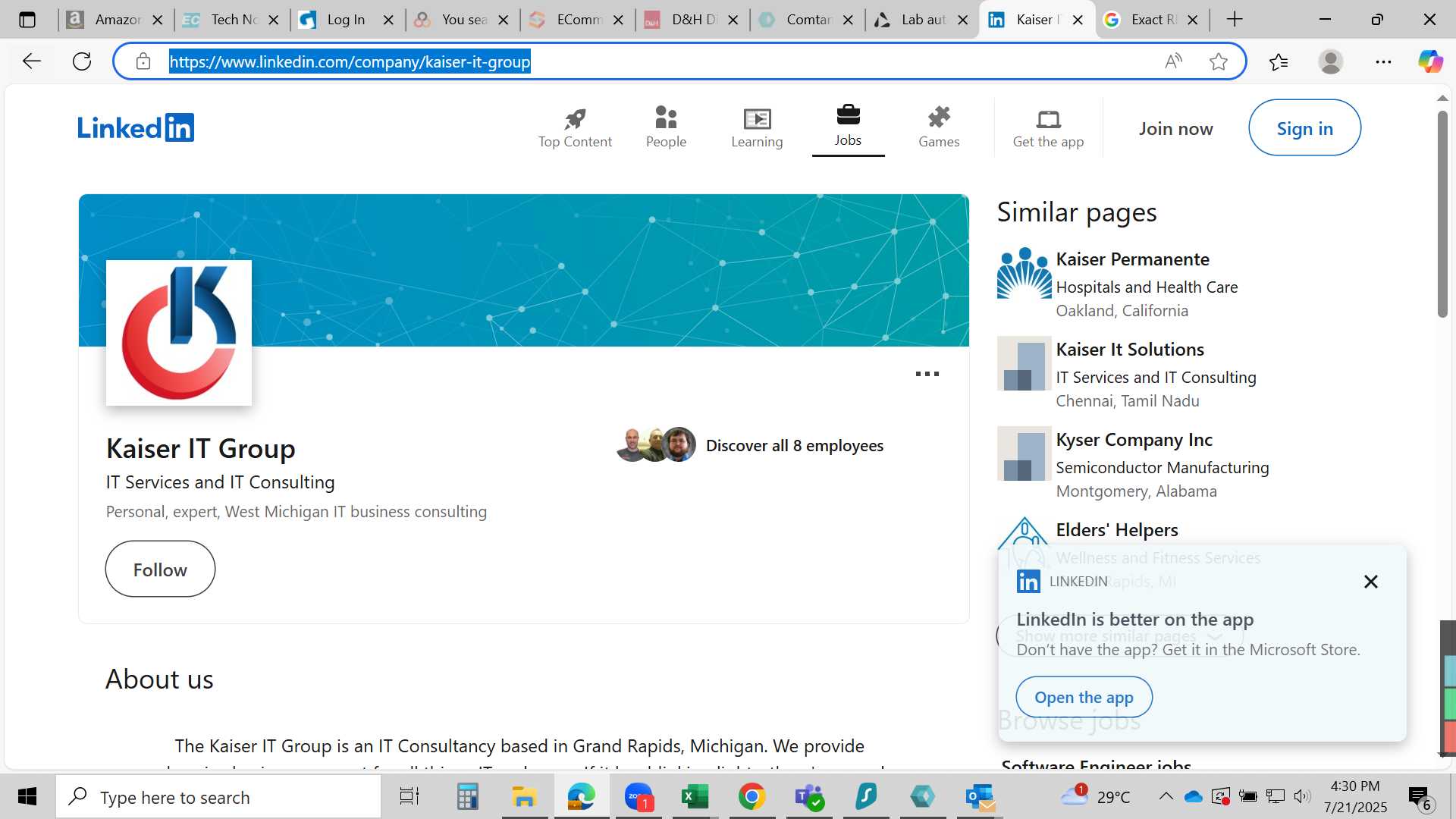The height and width of the screenshot is (819, 1456).
Task: Add this page to favorites star
Action: [x=1219, y=61]
